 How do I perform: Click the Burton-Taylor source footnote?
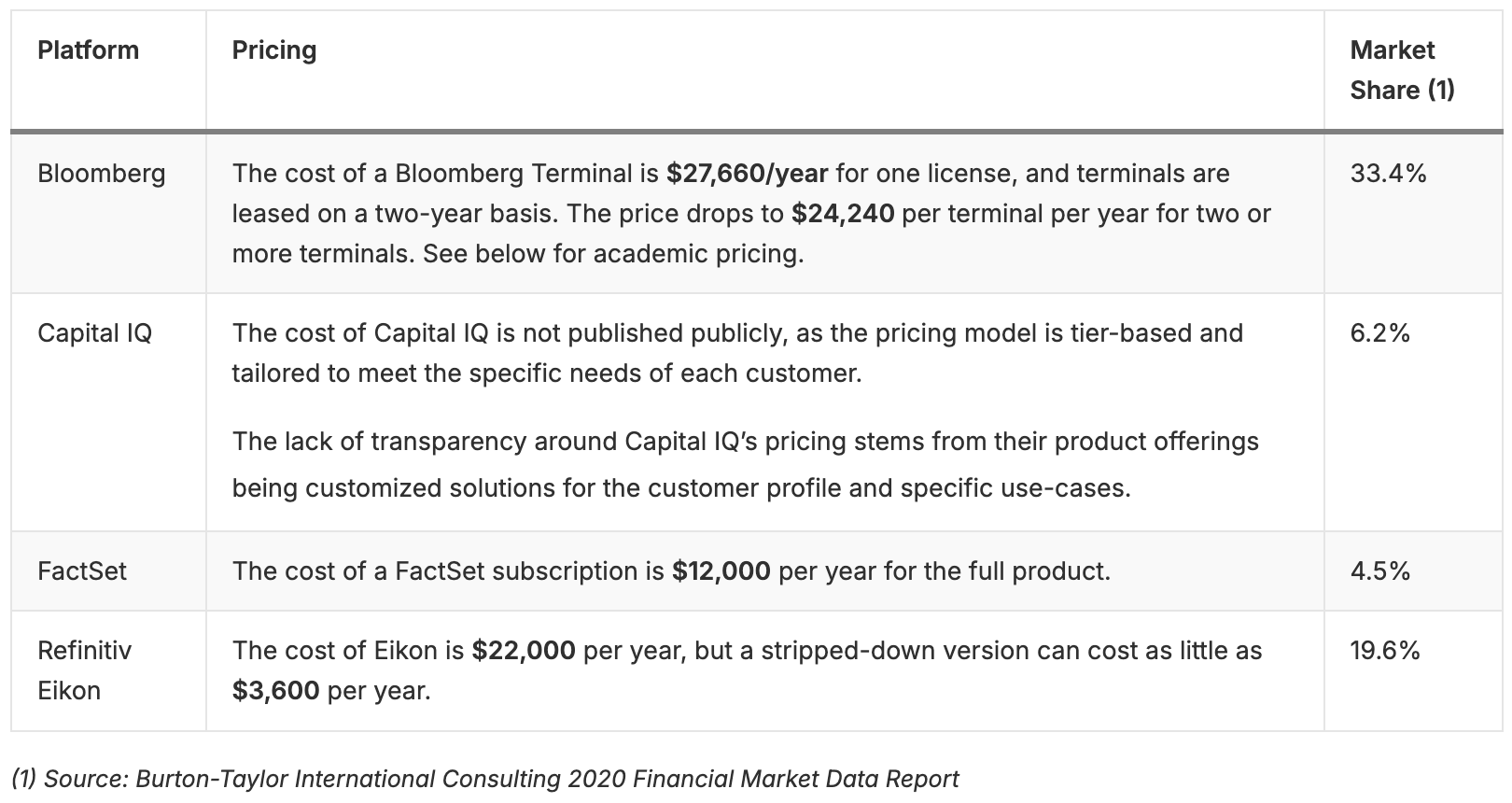[x=485, y=779]
